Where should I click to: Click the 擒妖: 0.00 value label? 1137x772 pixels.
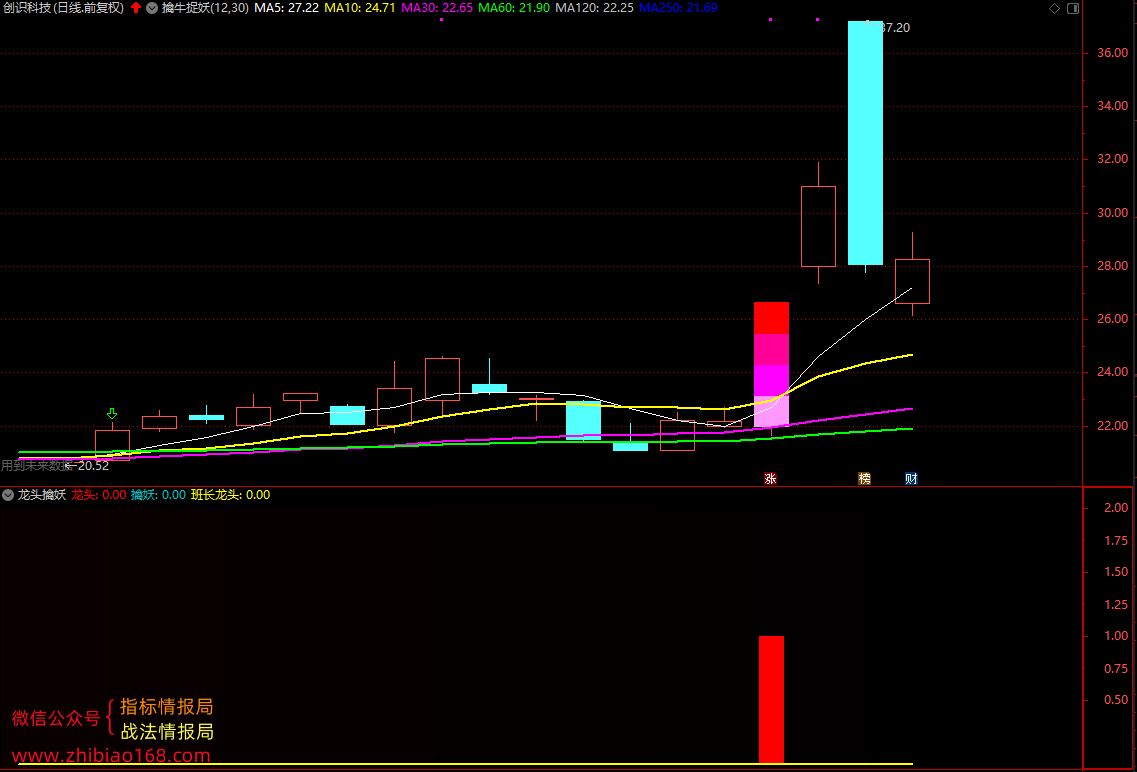click(x=158, y=495)
